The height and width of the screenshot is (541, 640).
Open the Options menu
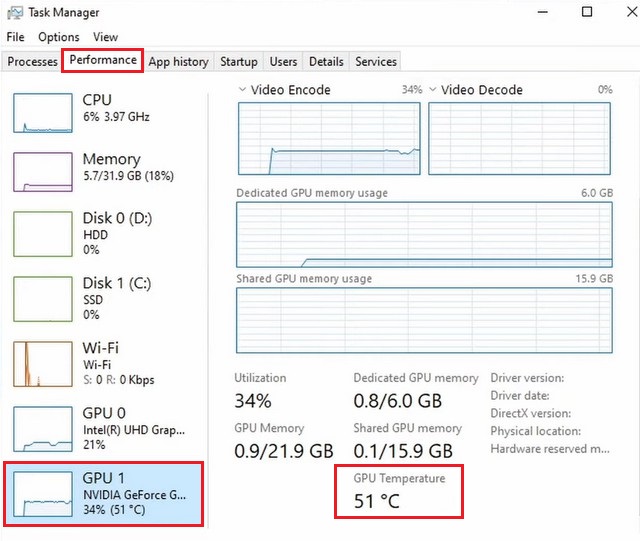pyautogui.click(x=59, y=37)
